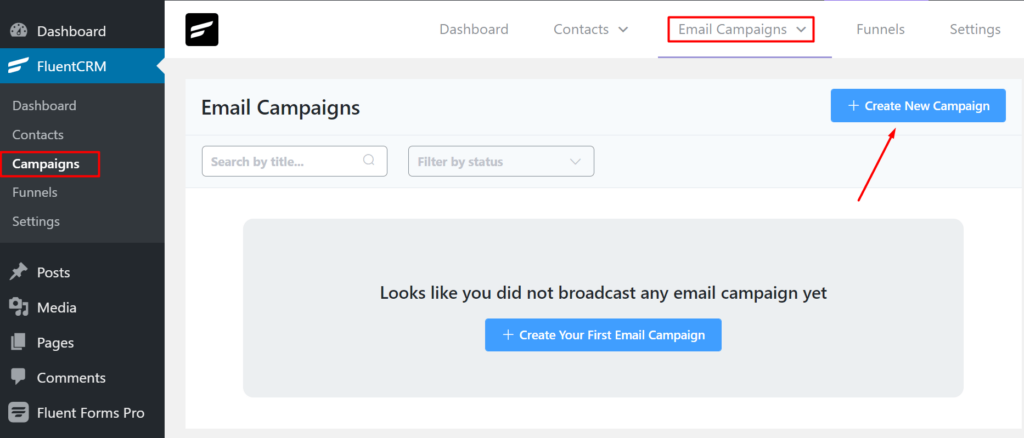Switch to the Settings tab in the top navigation
Screen dimensions: 1024x438
[975, 29]
